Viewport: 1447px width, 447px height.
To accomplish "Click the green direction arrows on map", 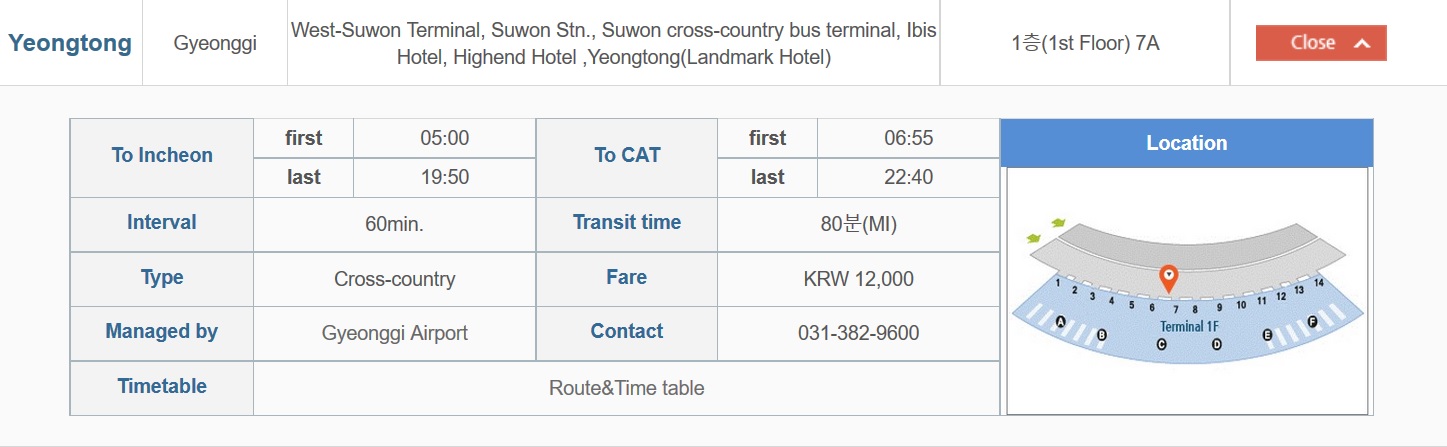I will point(1046,230).
